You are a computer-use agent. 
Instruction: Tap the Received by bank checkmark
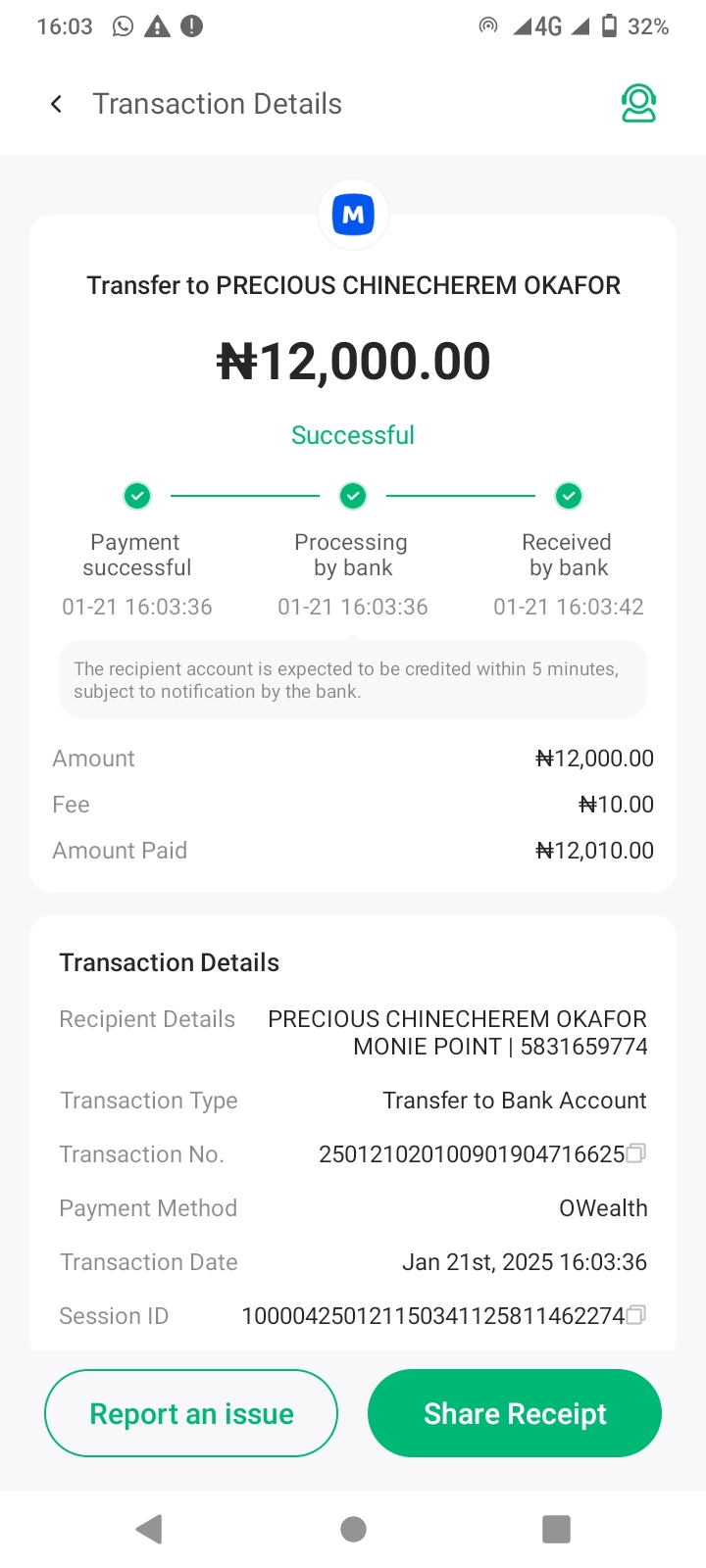569,496
